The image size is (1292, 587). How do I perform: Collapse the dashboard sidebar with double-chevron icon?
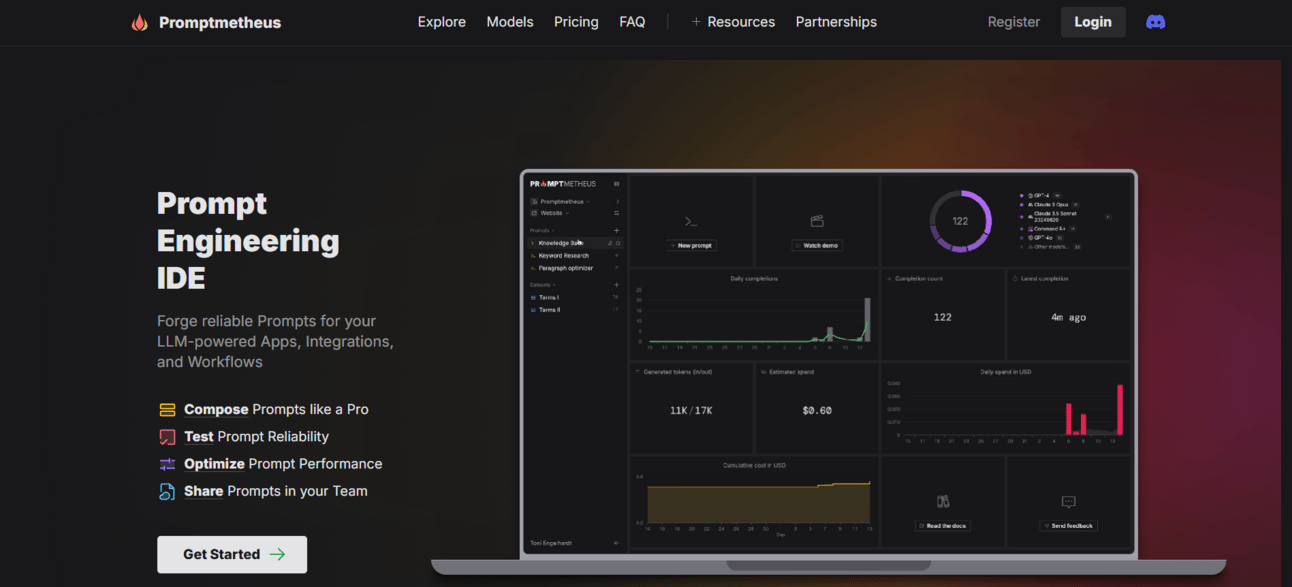[616, 184]
